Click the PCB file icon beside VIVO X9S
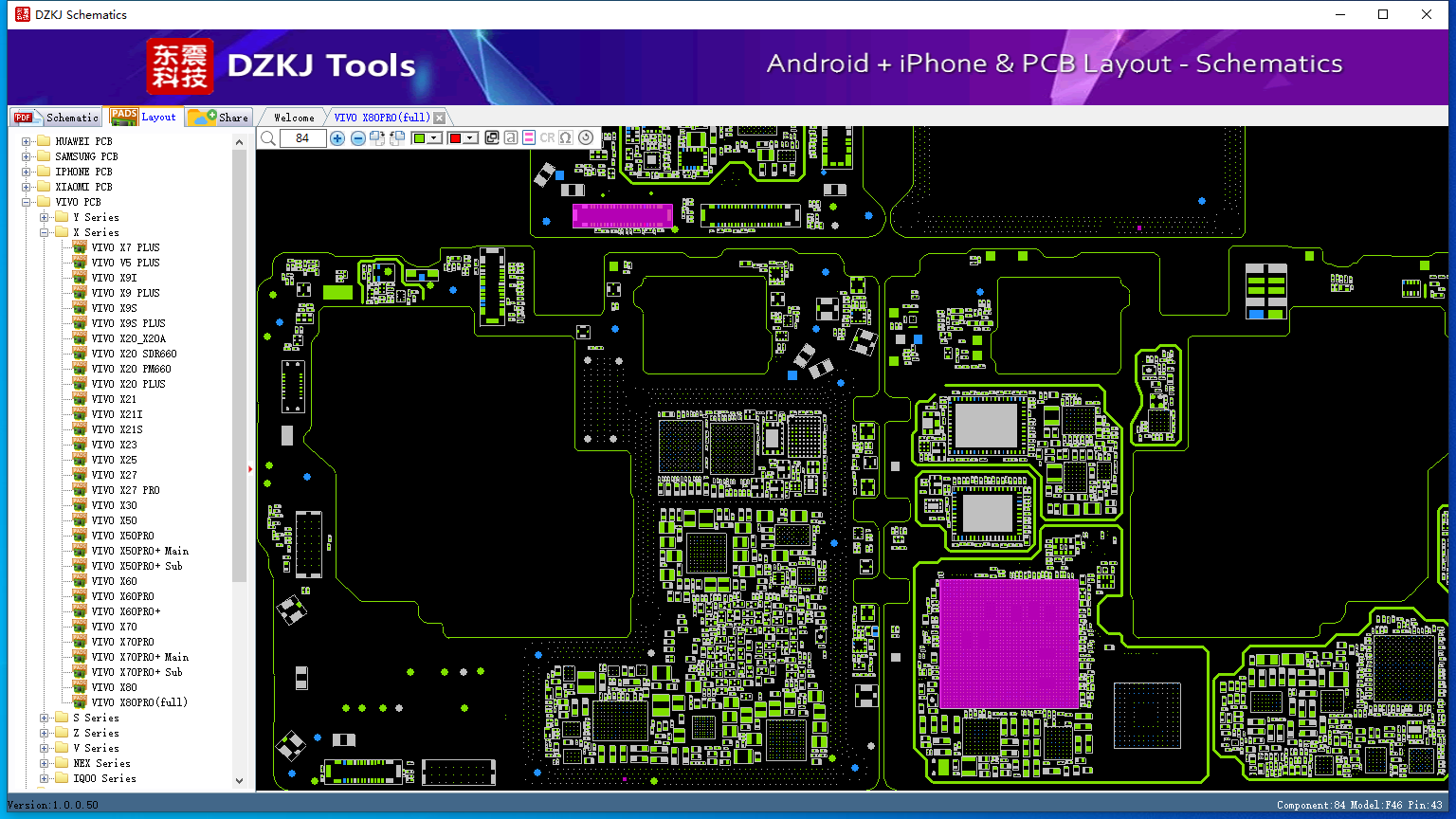1456x819 pixels. click(x=80, y=308)
